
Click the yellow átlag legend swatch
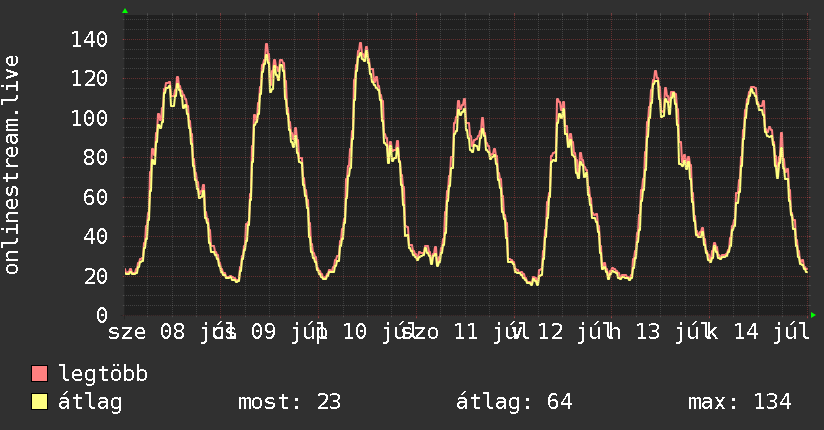tap(39, 402)
